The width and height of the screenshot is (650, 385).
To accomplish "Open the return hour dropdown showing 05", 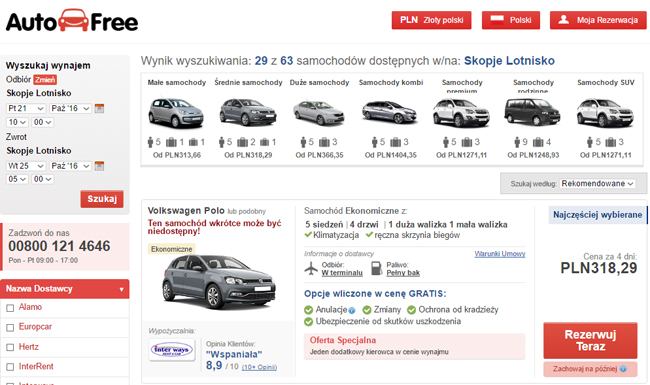I will pos(17,179).
